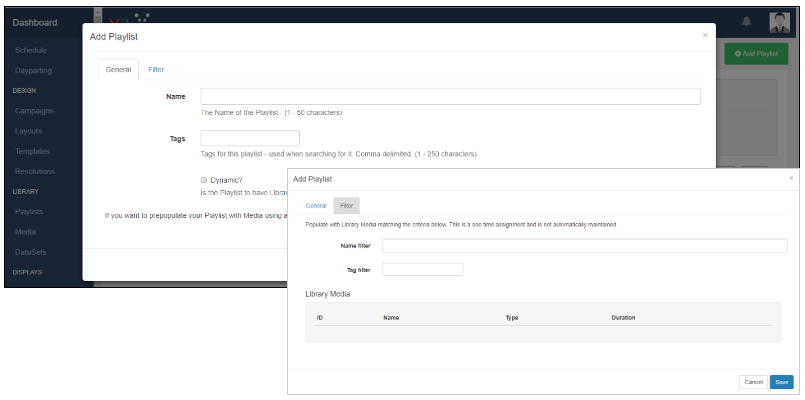
Task: Enable the Dynamic? checkbox
Action: coord(203,180)
